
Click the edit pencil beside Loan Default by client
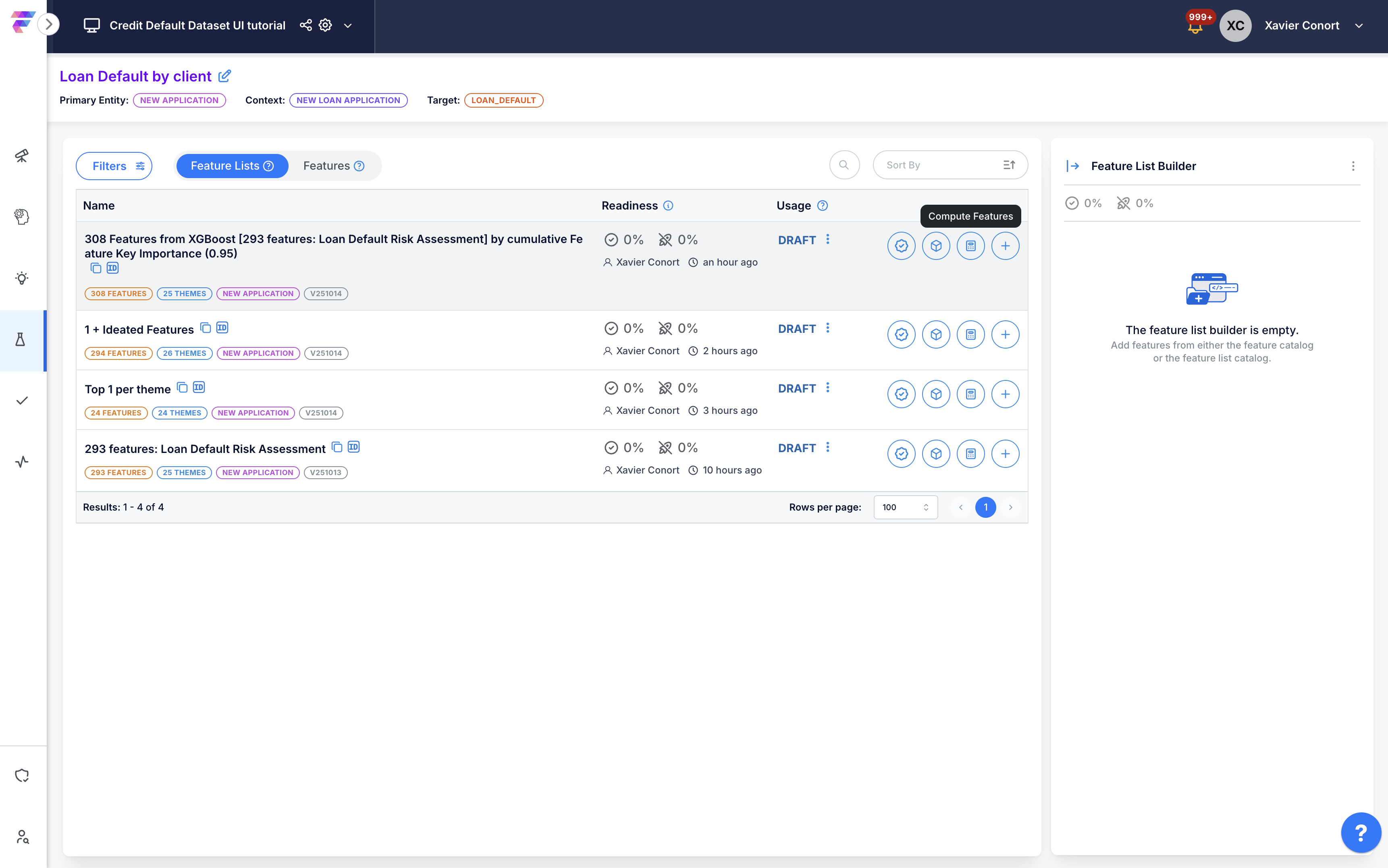(x=225, y=76)
